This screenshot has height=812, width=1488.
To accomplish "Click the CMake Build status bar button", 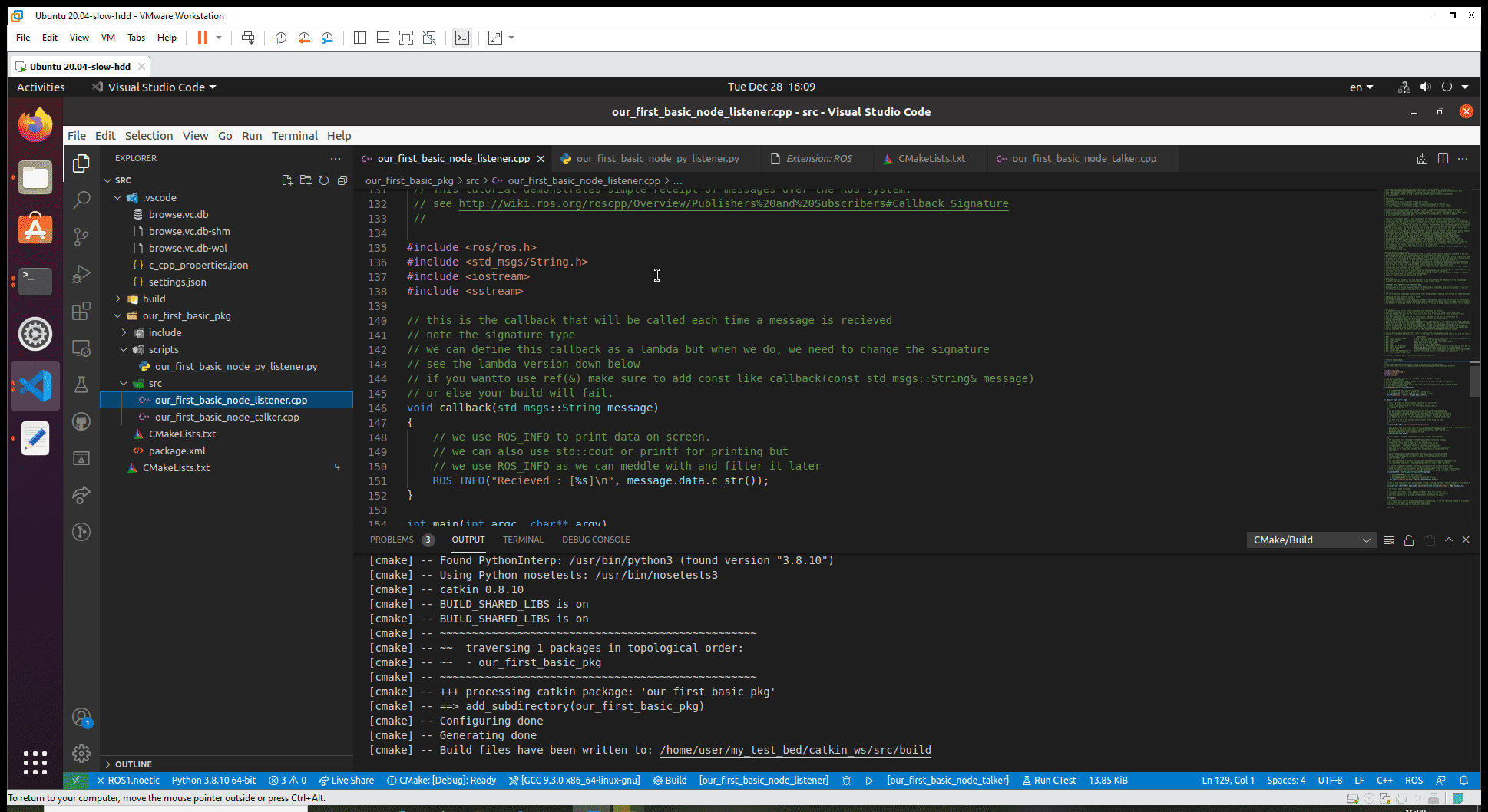I will (670, 781).
